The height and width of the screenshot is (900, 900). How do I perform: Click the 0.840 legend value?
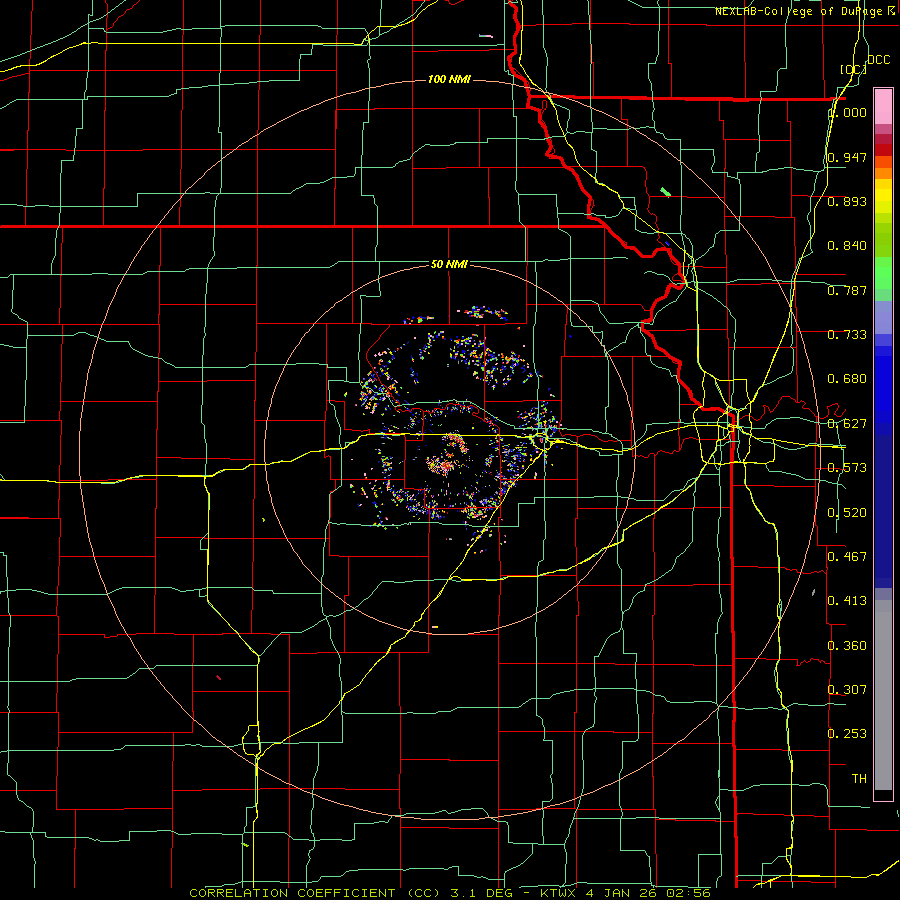(847, 246)
